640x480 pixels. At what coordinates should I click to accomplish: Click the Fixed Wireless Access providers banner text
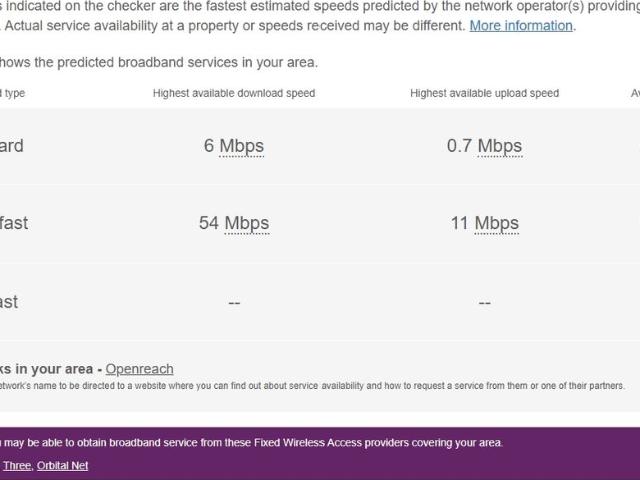(250, 442)
